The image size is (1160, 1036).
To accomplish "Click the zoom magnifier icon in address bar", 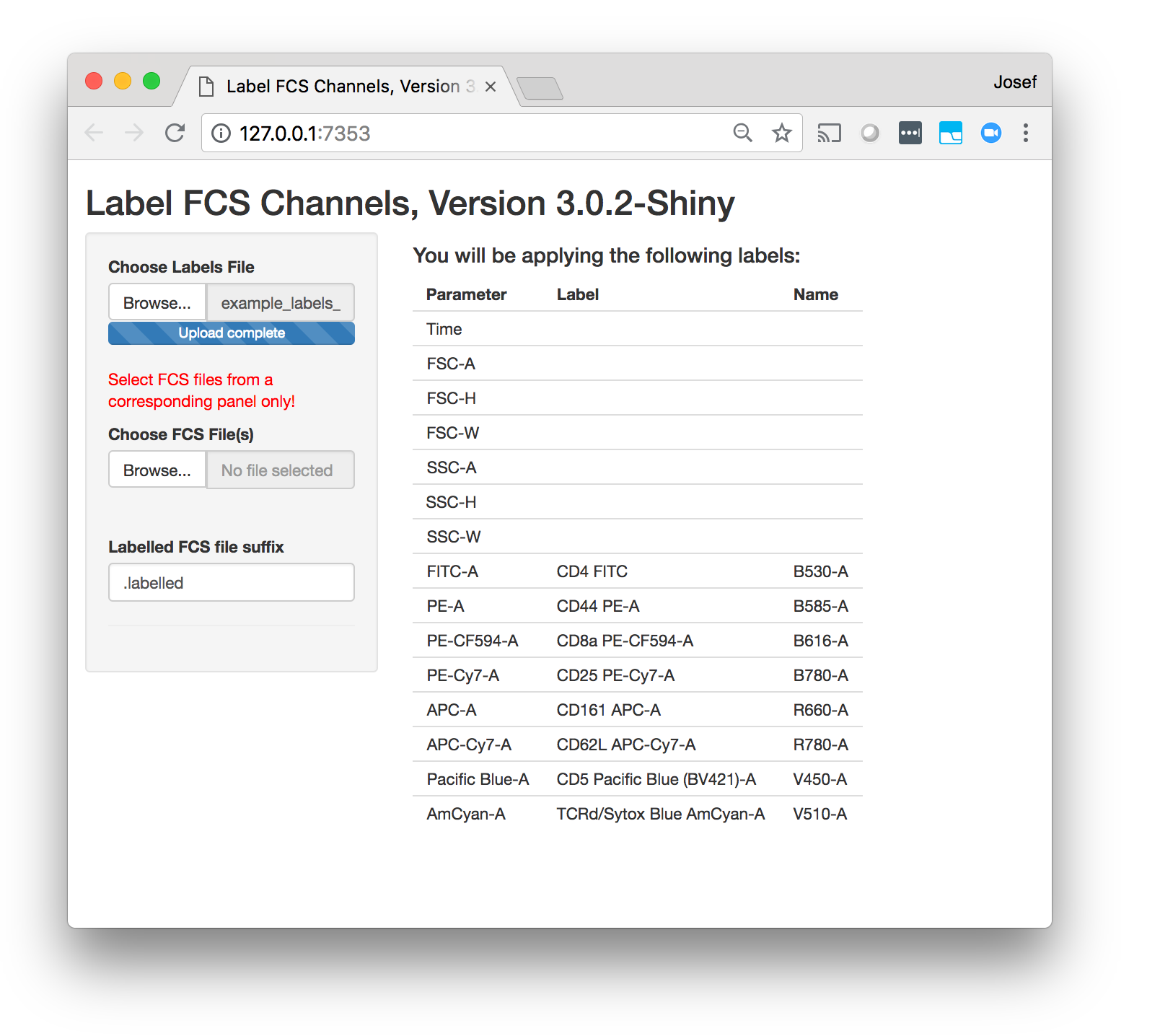I will (742, 133).
